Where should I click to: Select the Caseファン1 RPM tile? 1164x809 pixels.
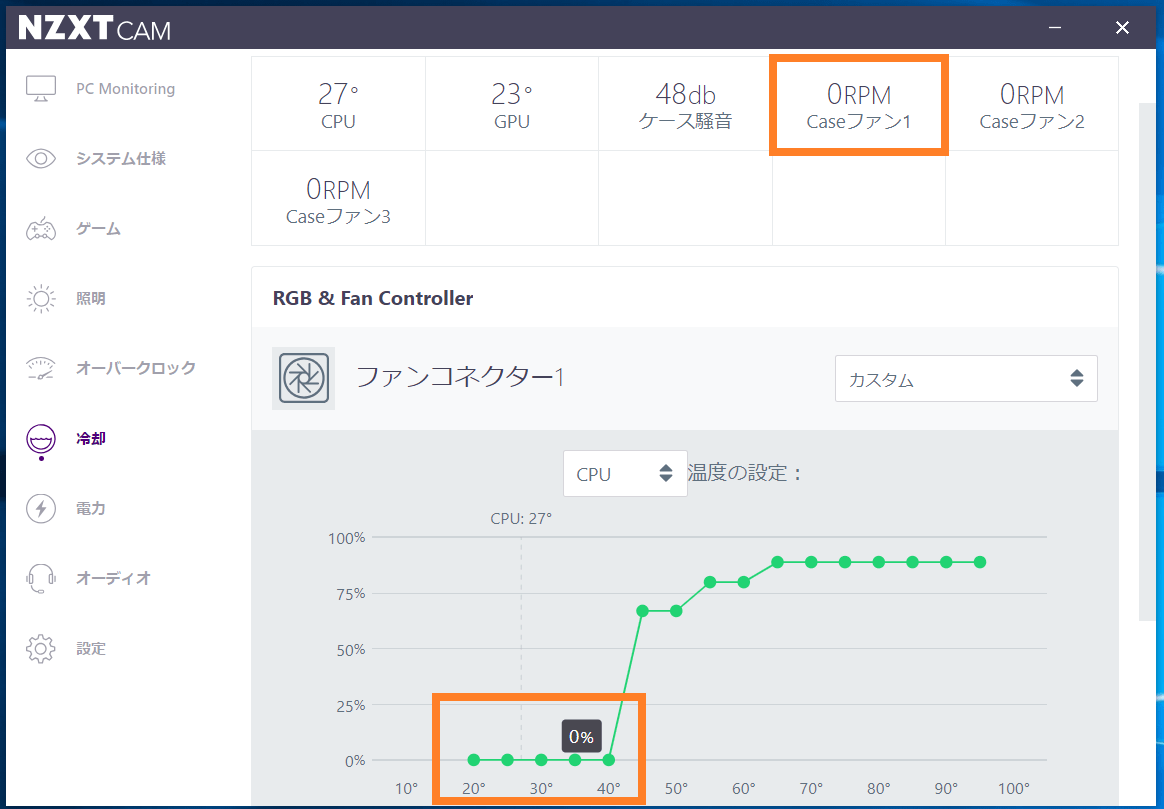859,105
